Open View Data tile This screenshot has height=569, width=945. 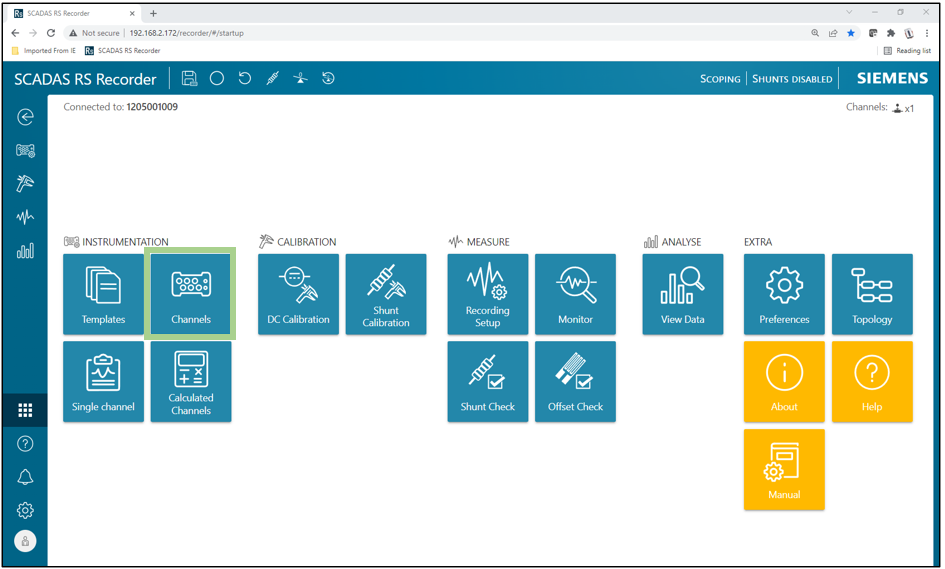(683, 294)
